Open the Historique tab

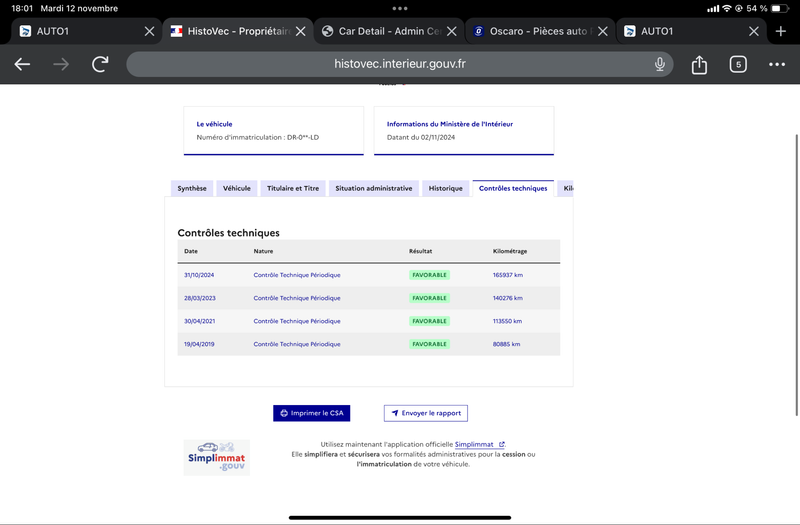coord(445,188)
